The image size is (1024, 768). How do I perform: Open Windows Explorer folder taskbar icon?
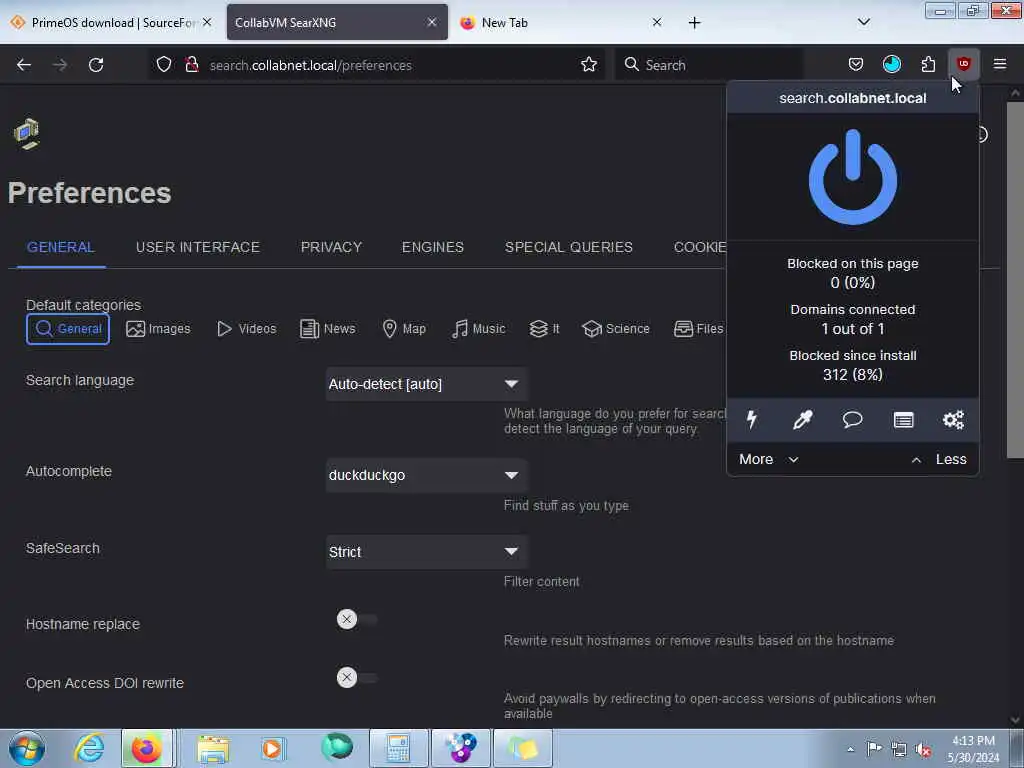pos(214,748)
